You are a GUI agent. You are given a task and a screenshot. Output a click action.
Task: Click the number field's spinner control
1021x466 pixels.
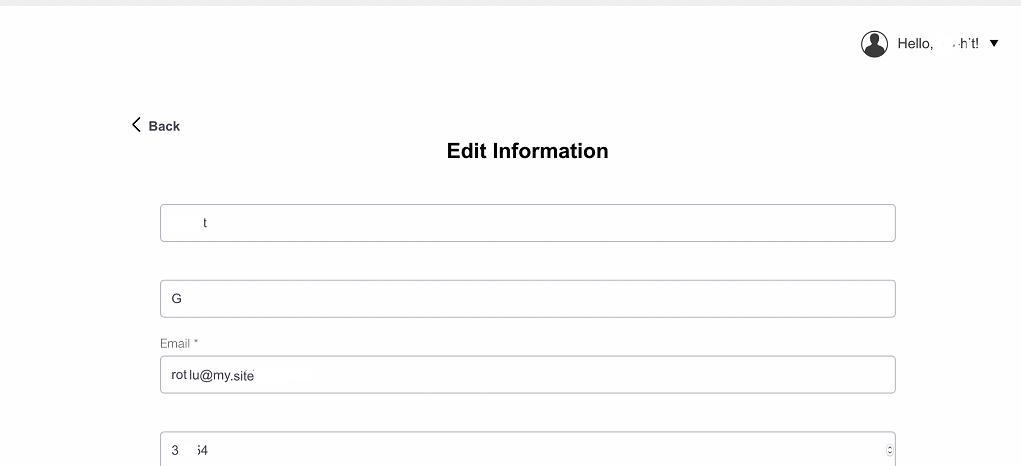[890, 450]
